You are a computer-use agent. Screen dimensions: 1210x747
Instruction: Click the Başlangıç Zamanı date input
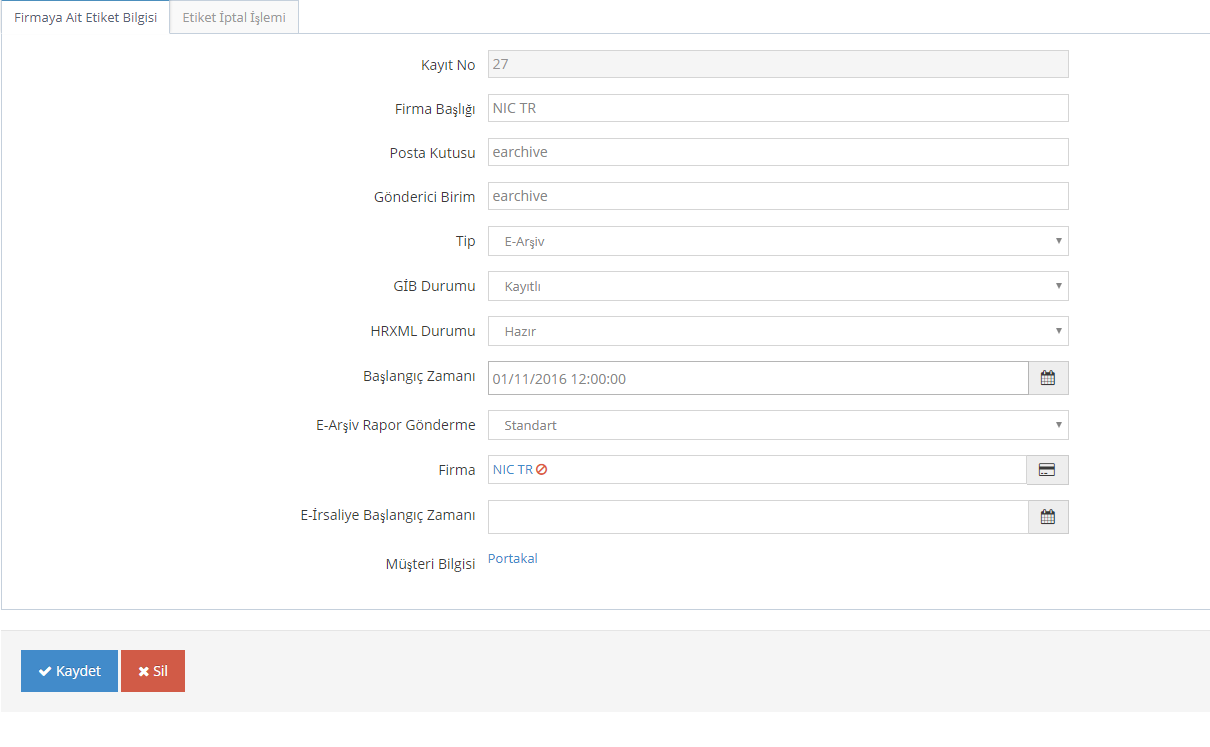coord(757,378)
